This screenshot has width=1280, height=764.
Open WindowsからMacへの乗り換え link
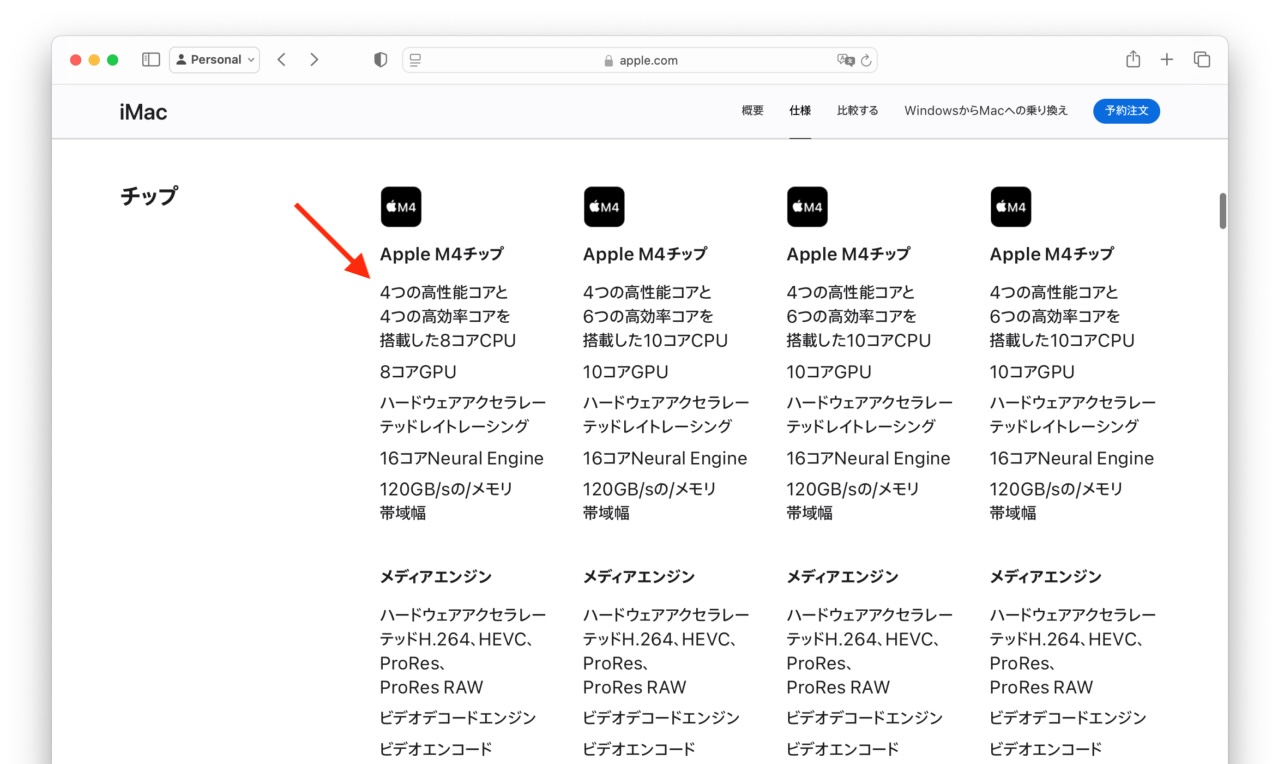(x=986, y=111)
